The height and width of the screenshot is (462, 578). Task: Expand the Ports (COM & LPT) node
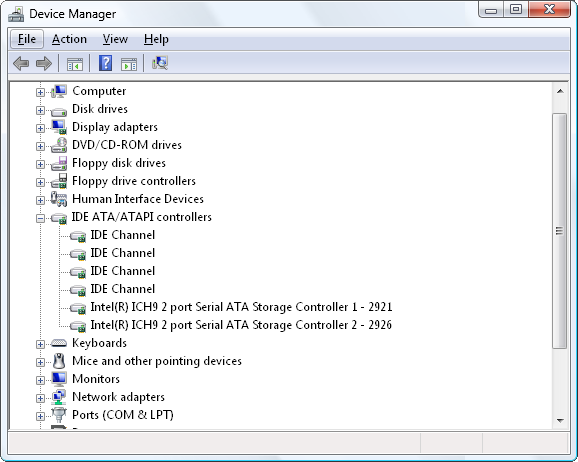coord(40,416)
